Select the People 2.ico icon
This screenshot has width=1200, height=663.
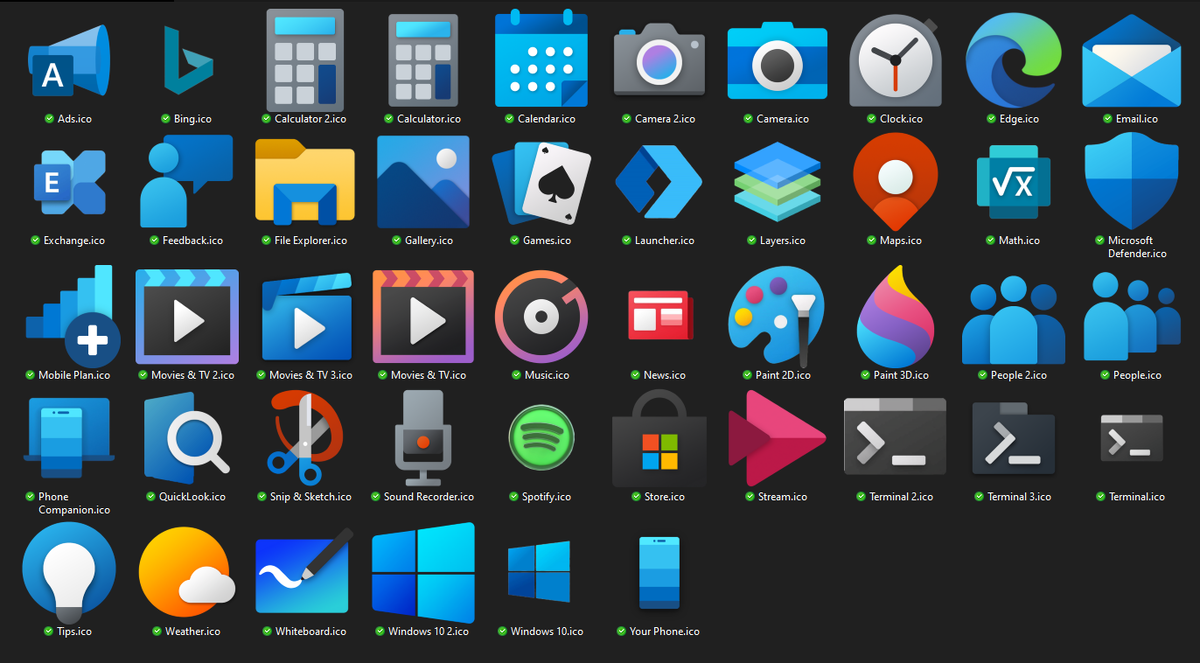click(x=1013, y=317)
